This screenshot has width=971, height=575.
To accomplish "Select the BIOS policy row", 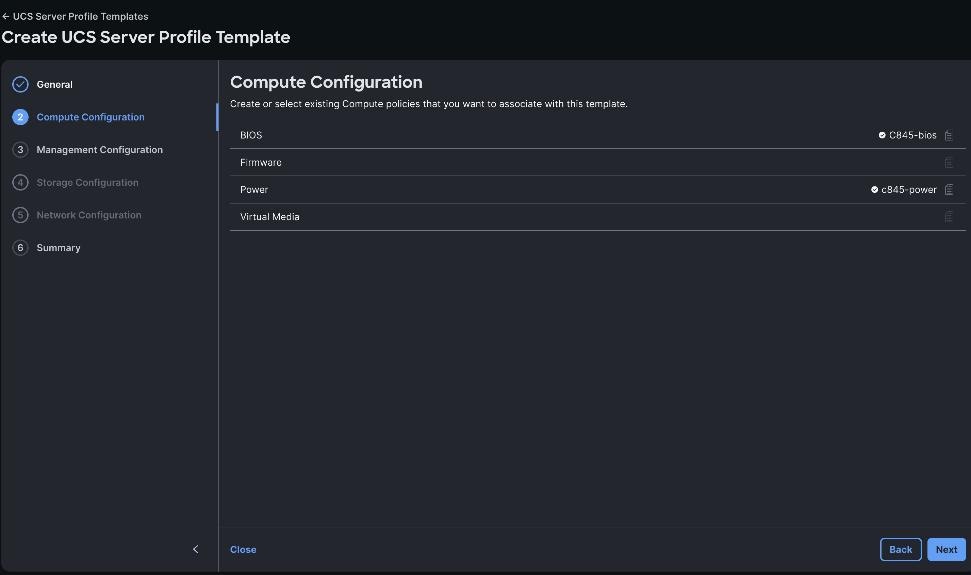I will pyautogui.click(x=598, y=135).
